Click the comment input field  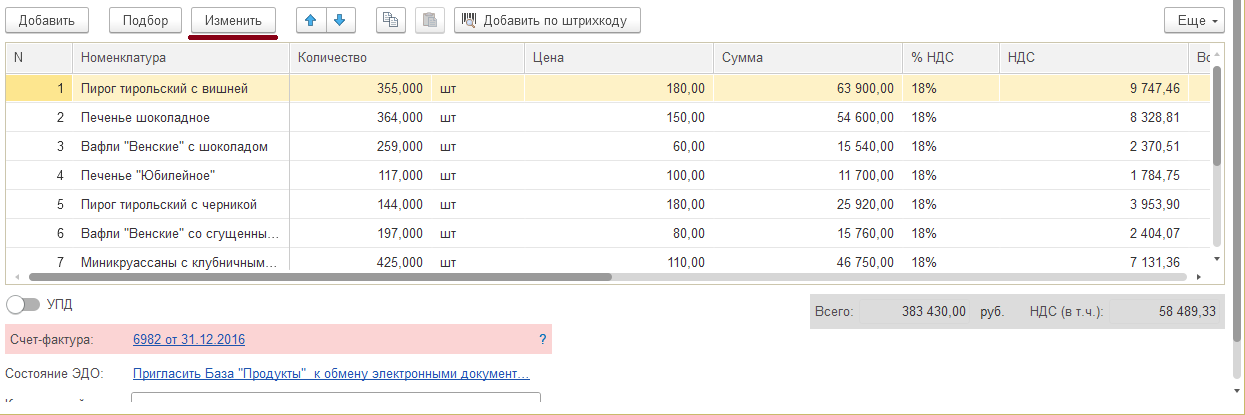pos(335,399)
